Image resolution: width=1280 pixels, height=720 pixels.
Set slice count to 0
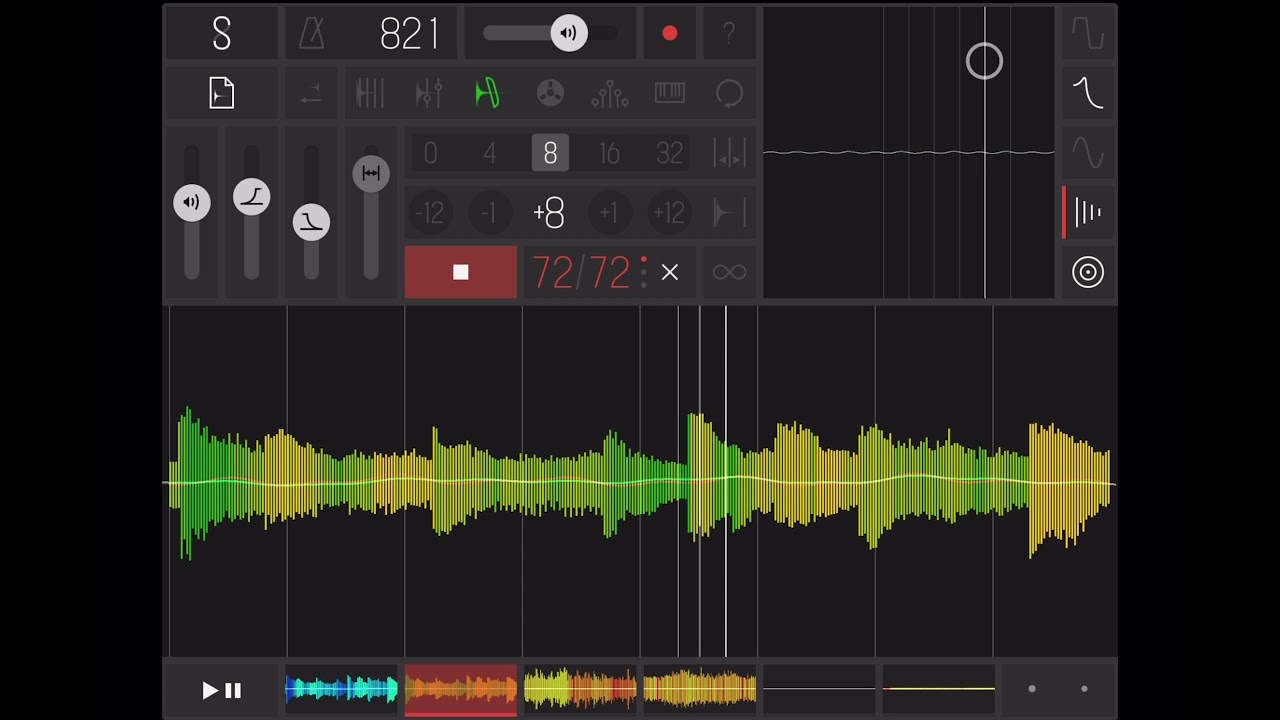(430, 153)
